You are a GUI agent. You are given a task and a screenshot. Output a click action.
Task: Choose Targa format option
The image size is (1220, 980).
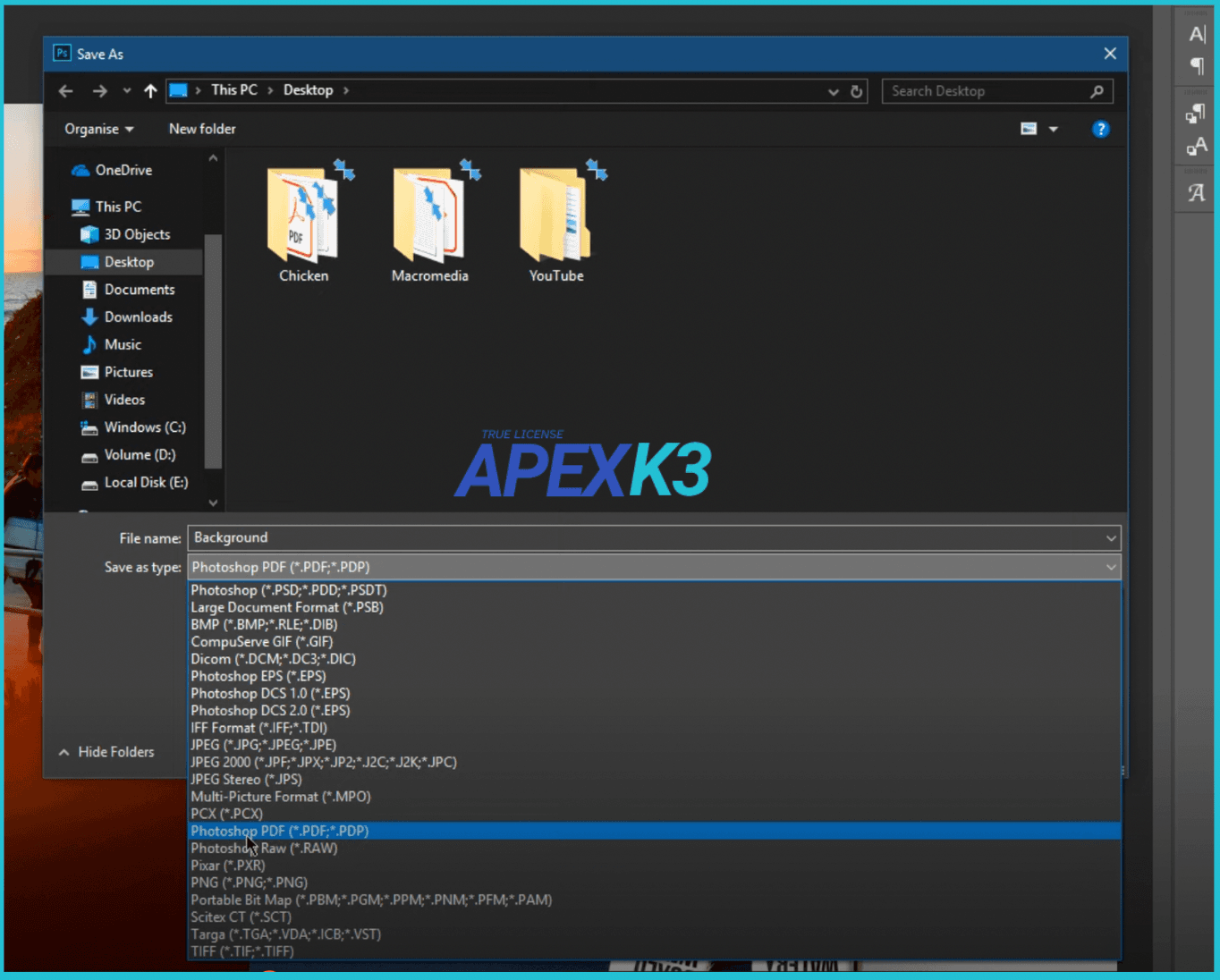(x=654, y=934)
